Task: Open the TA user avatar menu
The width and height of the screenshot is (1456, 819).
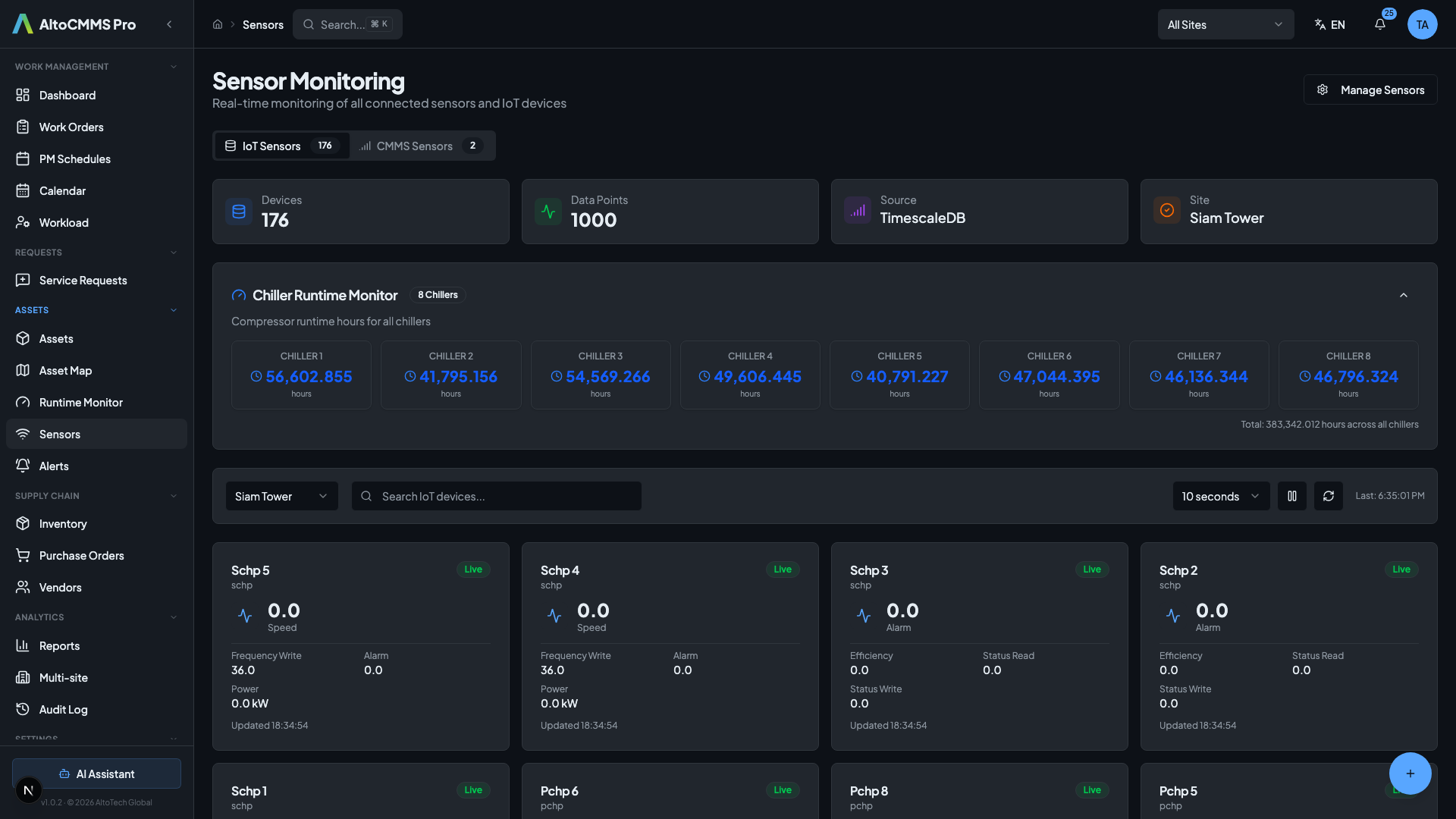Action: click(x=1422, y=24)
